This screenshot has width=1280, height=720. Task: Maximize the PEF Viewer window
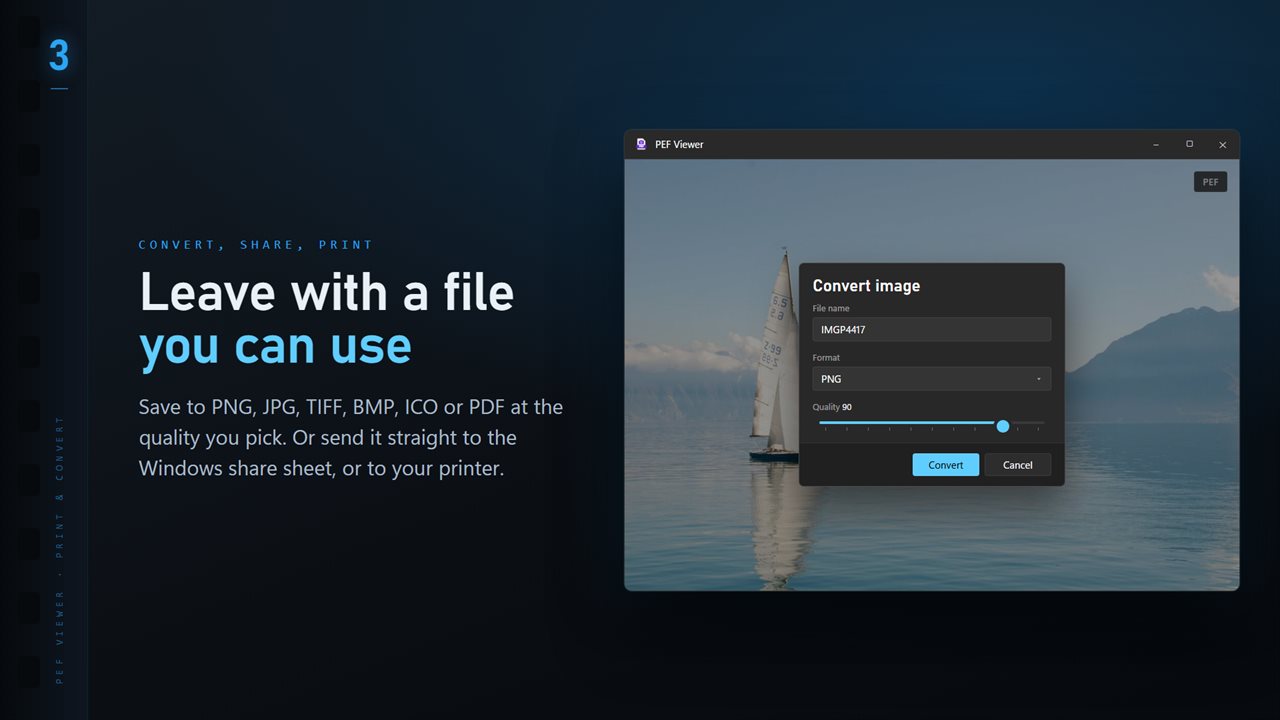point(1189,145)
